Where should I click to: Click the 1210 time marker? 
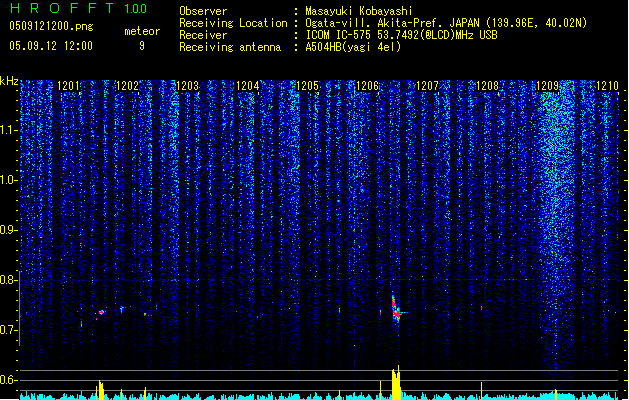point(607,86)
